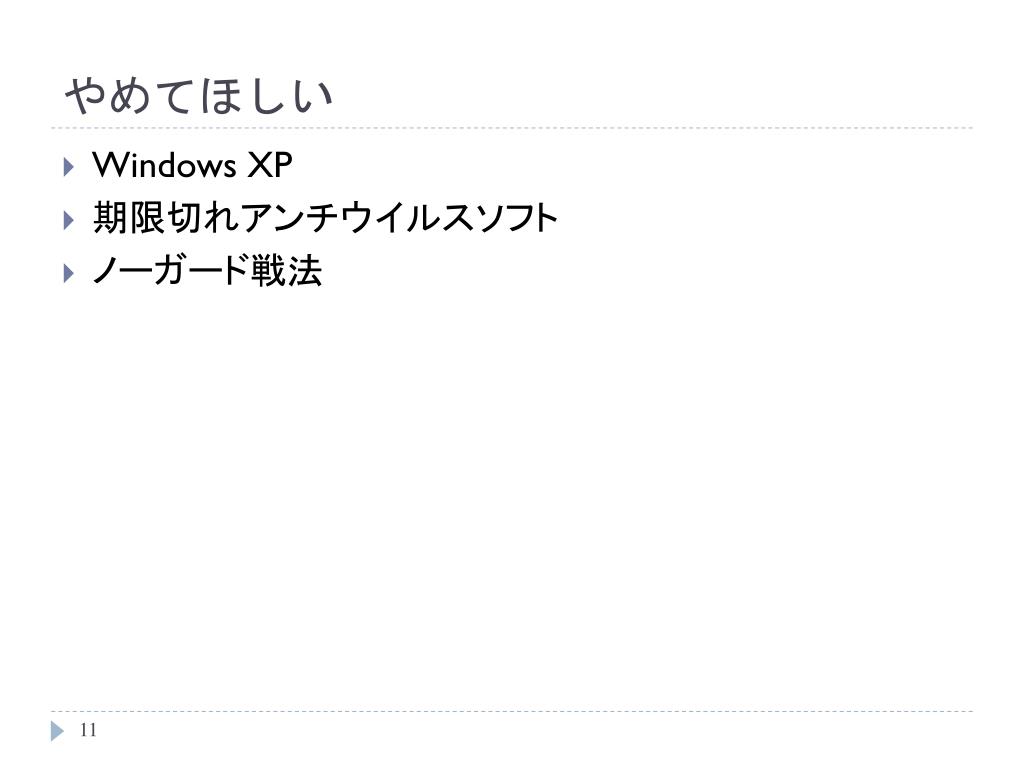Select the Windows XP bullet text
The height and width of the screenshot is (768, 1024).
coord(192,165)
